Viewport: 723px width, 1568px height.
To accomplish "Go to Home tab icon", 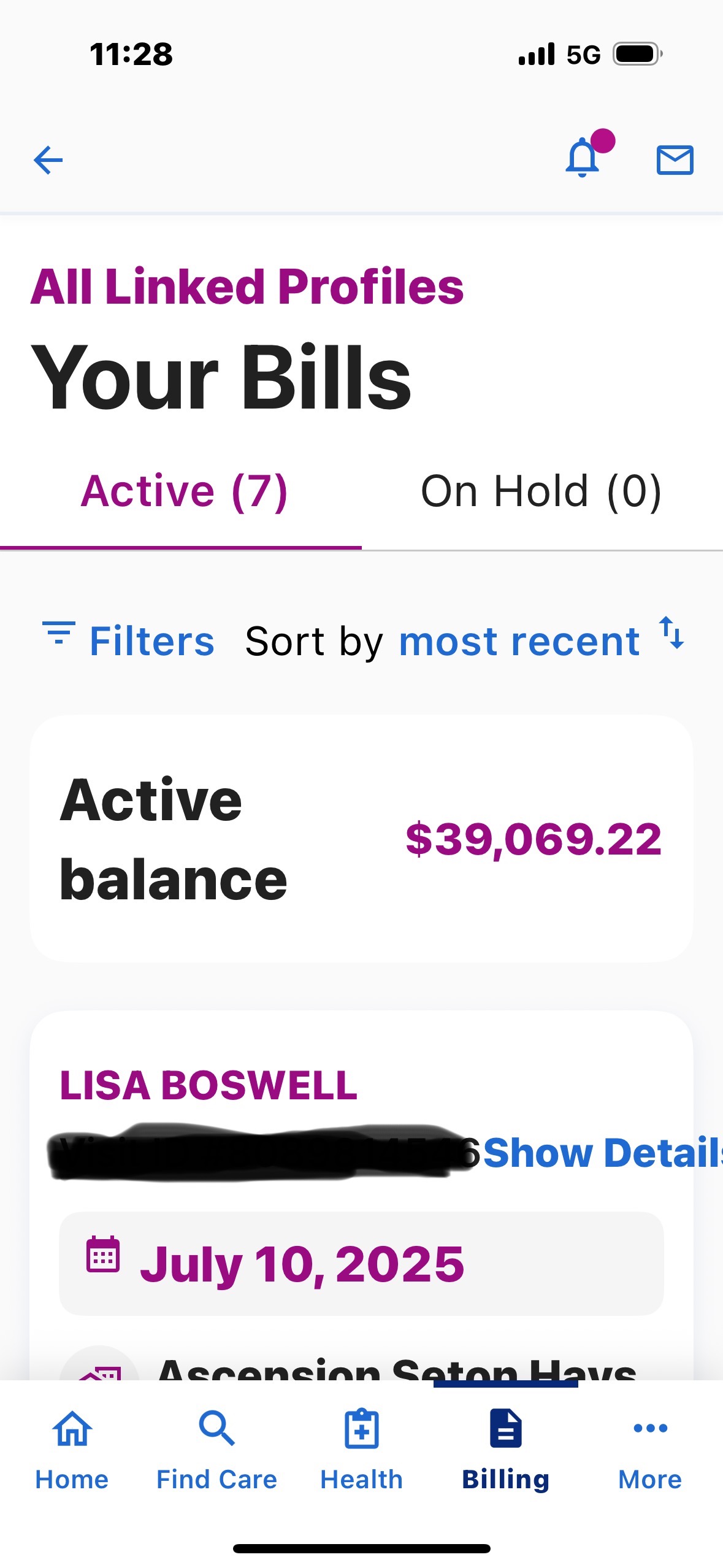I will [x=72, y=1428].
